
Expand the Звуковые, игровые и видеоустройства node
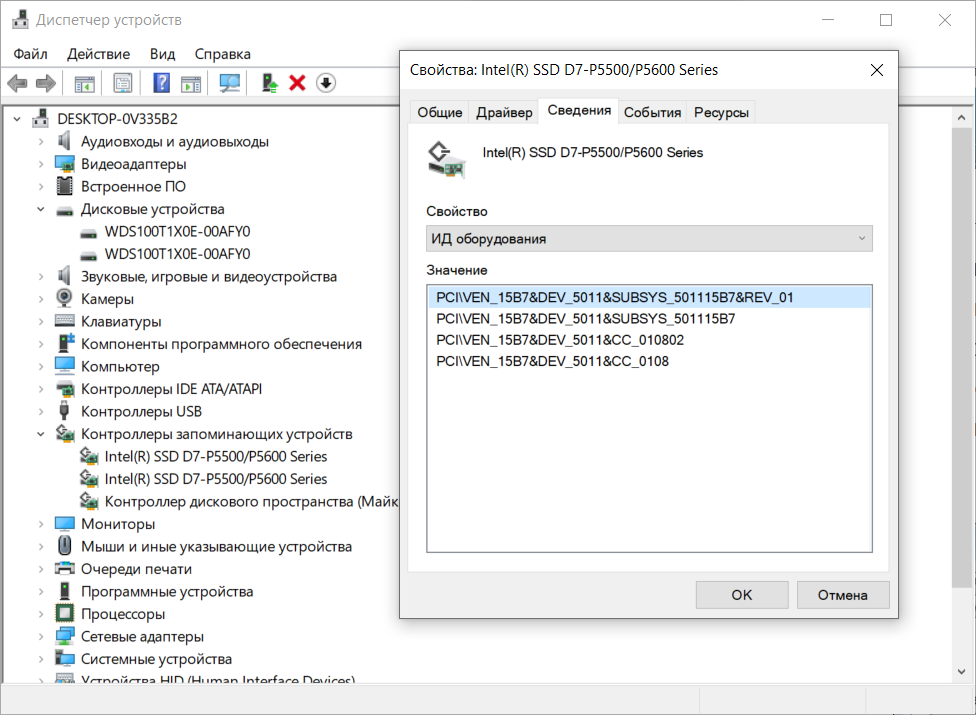(x=41, y=276)
